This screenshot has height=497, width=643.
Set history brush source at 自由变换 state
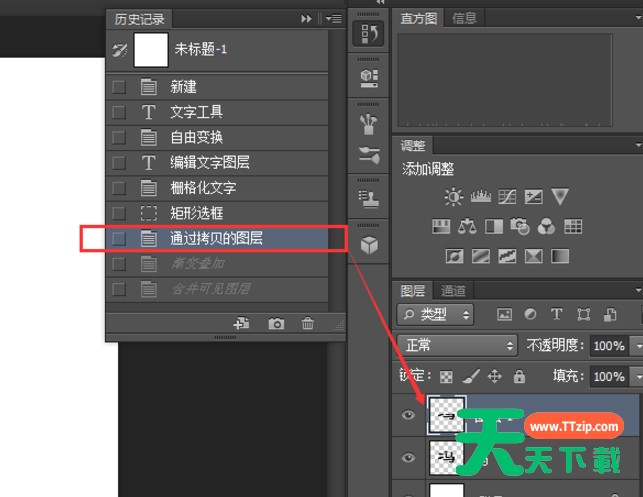pos(119,137)
